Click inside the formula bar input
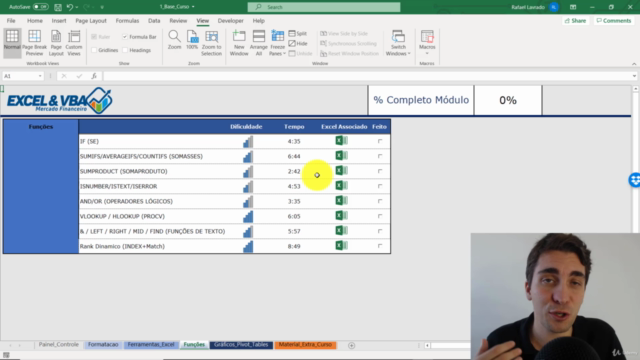 [x=366, y=76]
